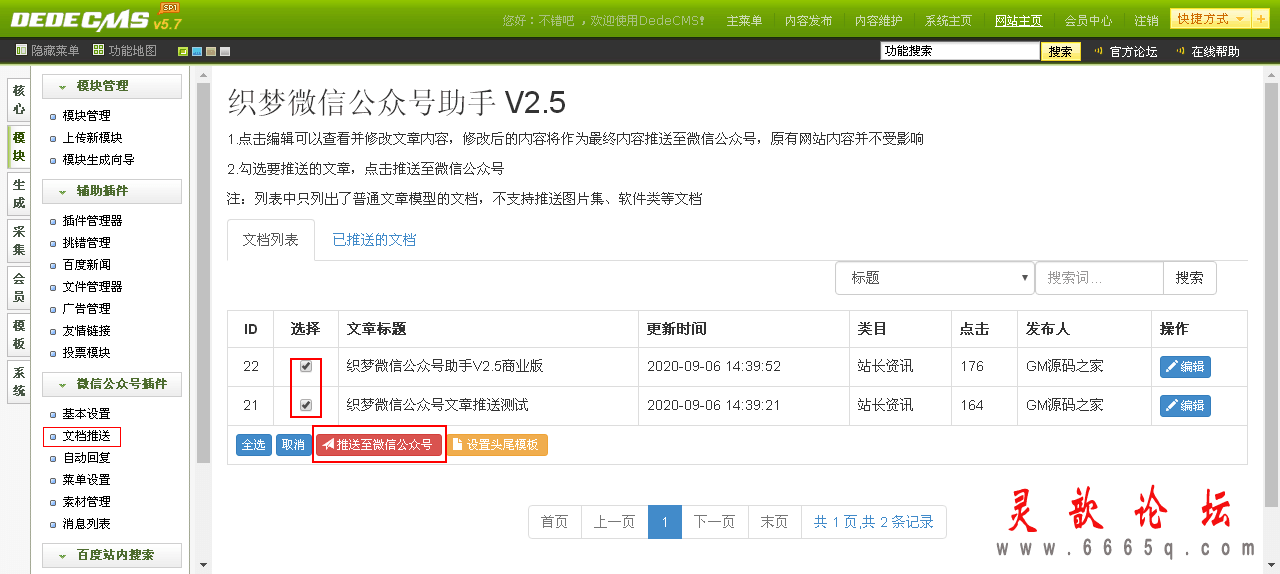Image resolution: width=1280 pixels, height=574 pixels.
Task: Collapse the 微信公众号插件 section header
Action: 112,384
